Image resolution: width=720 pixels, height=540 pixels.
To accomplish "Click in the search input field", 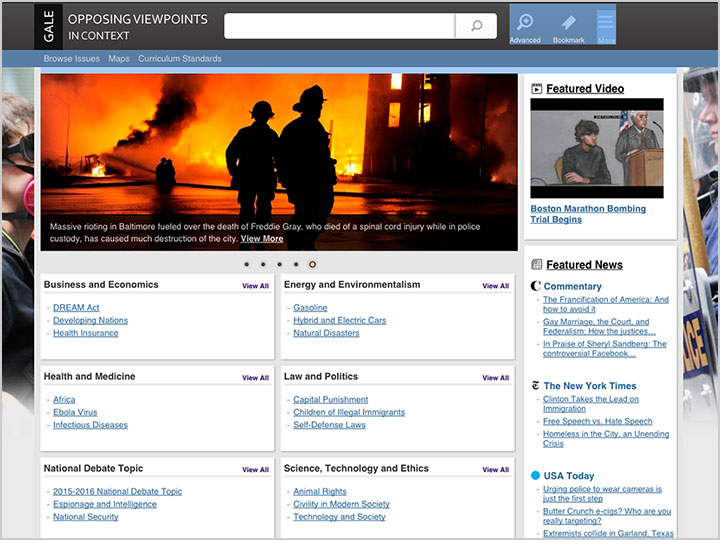I will click(x=339, y=26).
